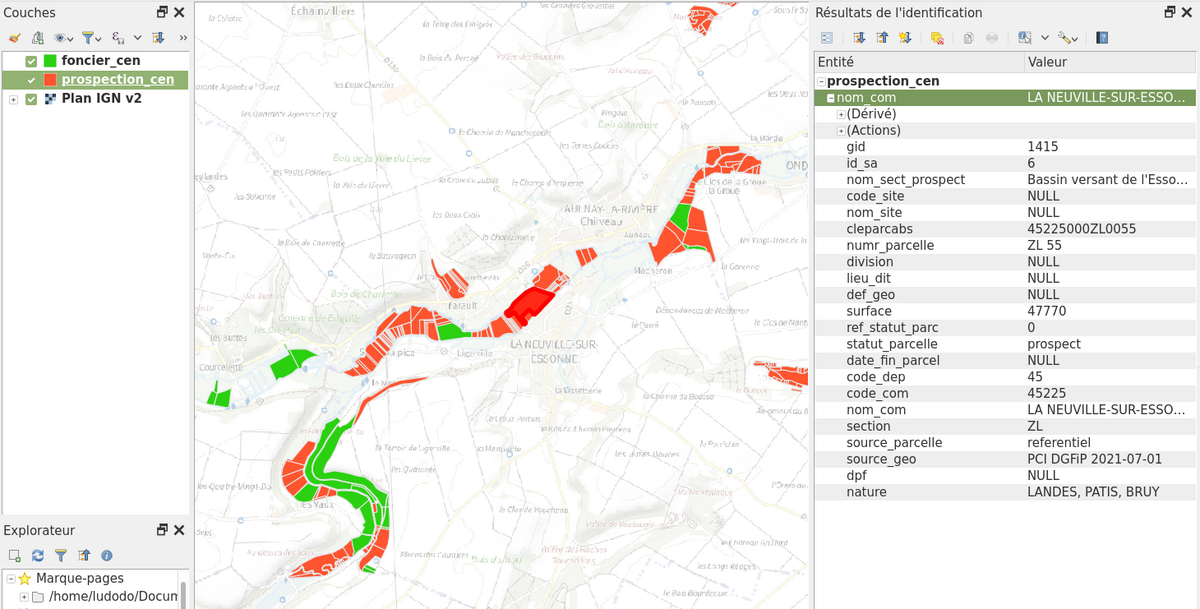1200x609 pixels.
Task: Click the red prospection_cen color swatch
Action: [x=50, y=80]
